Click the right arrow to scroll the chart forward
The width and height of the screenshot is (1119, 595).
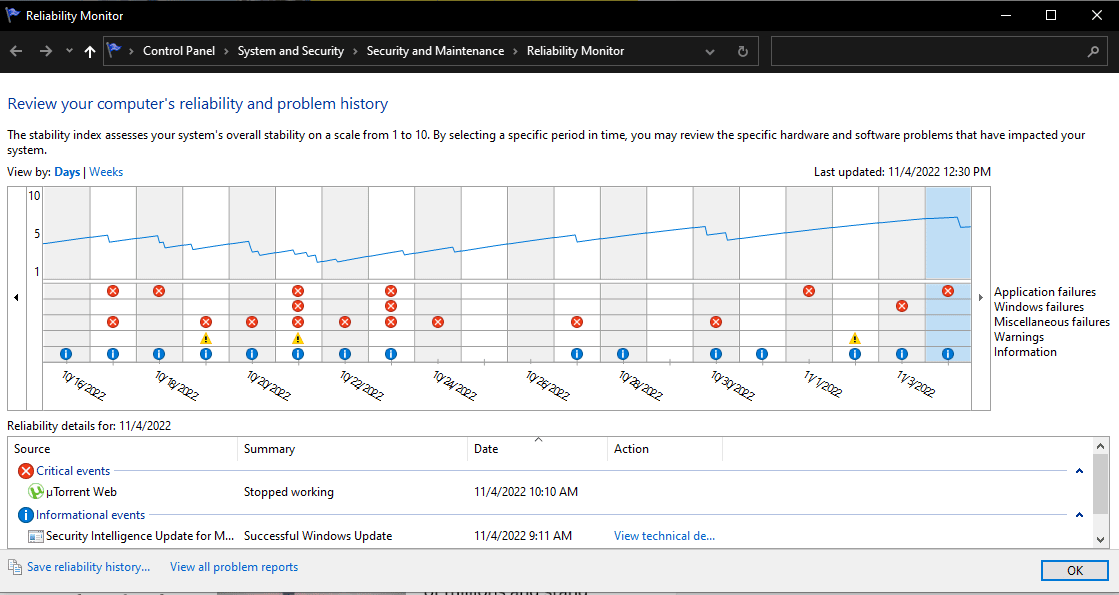pyautogui.click(x=980, y=297)
